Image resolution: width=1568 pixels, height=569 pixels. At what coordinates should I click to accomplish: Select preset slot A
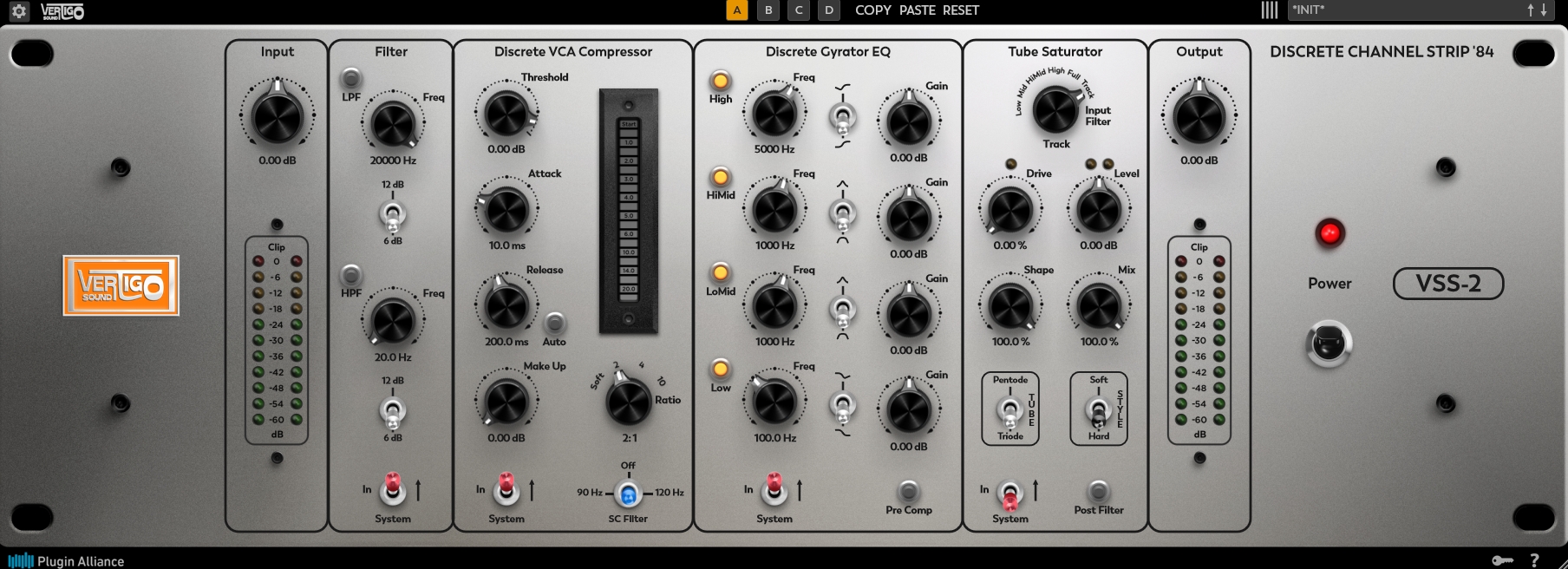pos(737,10)
